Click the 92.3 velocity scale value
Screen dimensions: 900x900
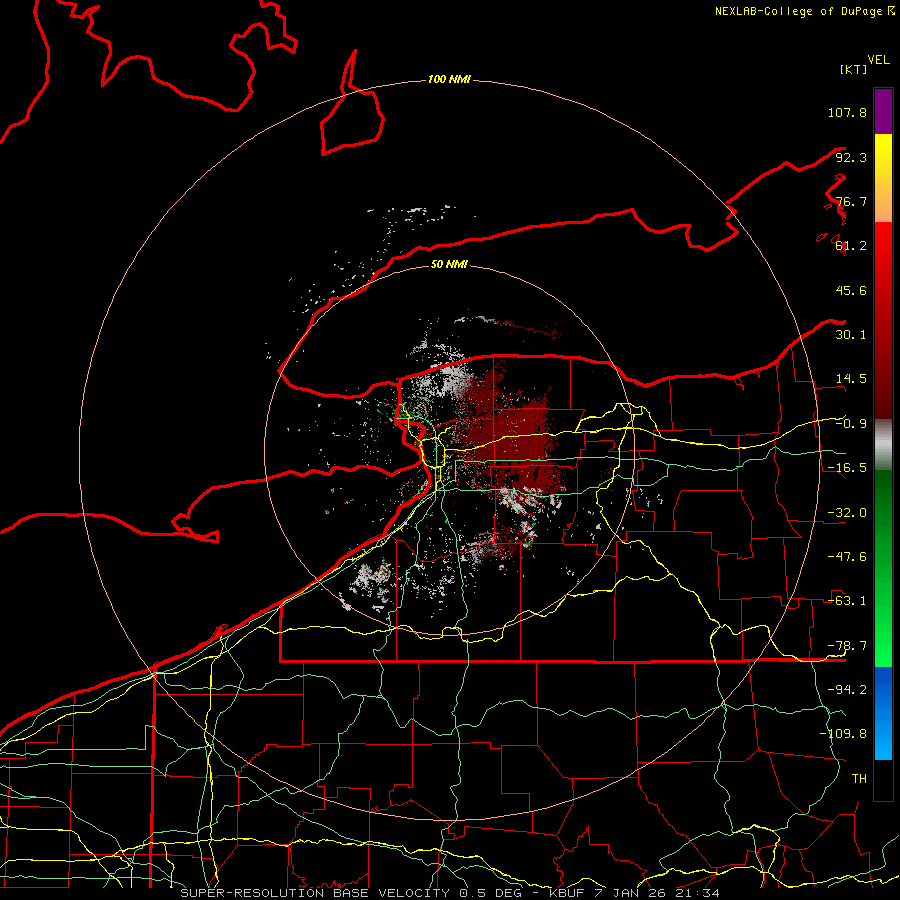[x=851, y=157]
